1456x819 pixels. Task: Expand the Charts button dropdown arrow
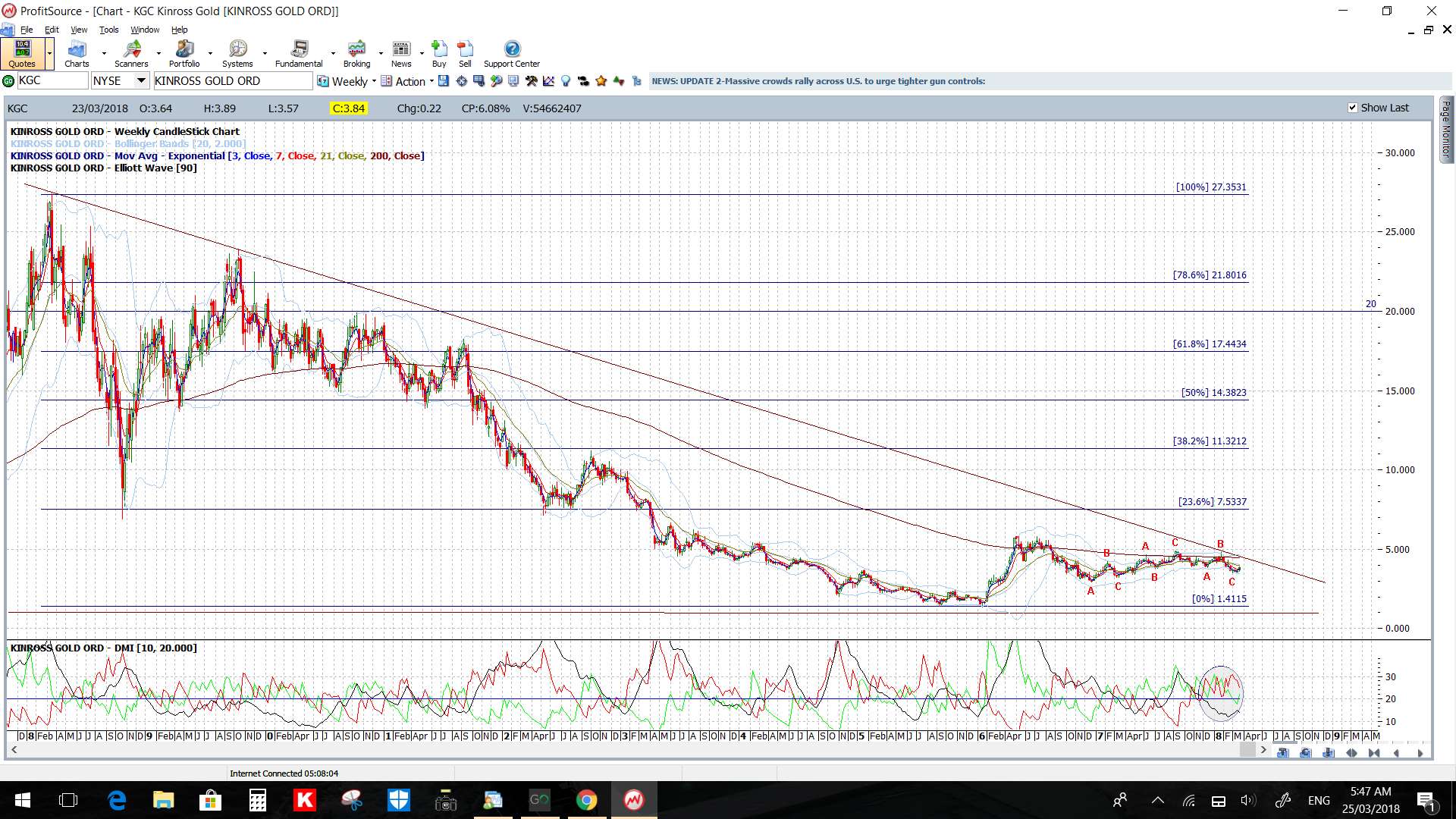104,53
